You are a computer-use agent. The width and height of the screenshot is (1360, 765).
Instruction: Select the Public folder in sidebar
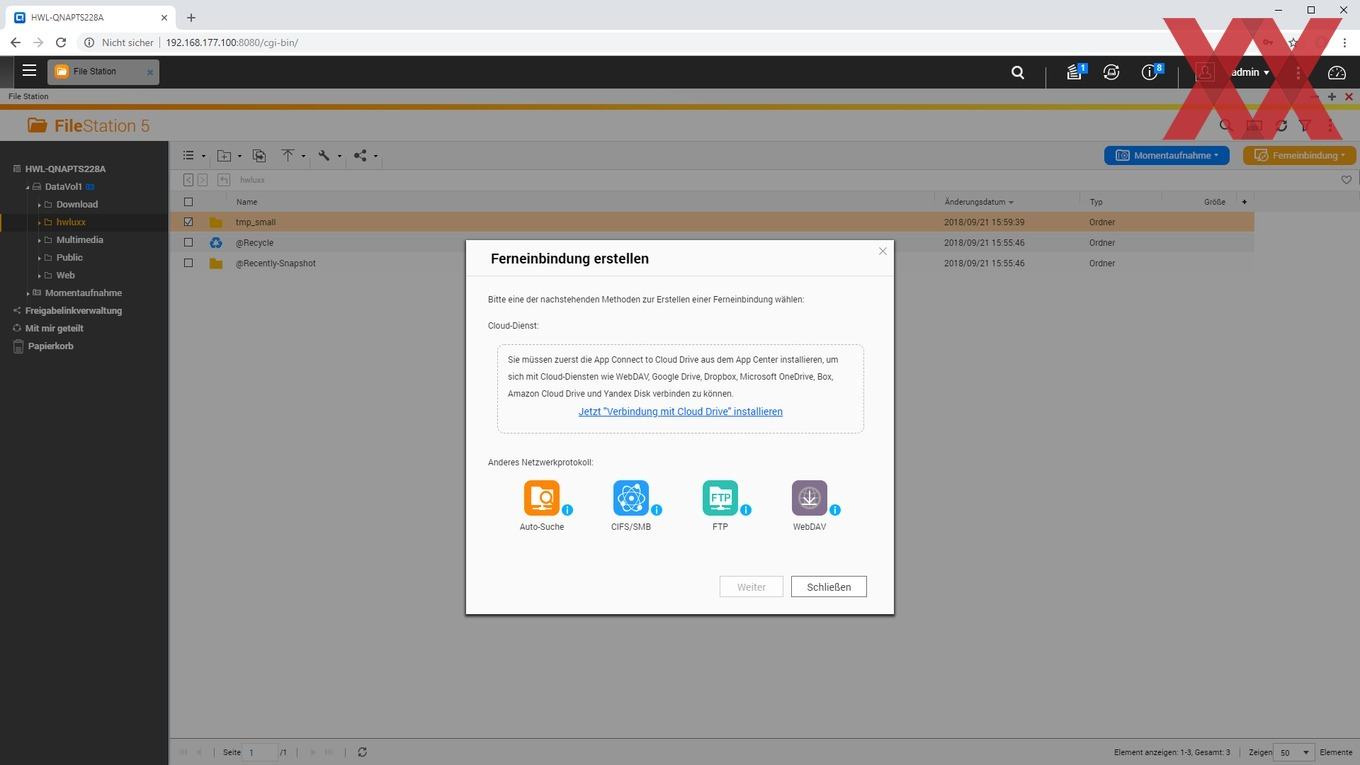pos(69,257)
